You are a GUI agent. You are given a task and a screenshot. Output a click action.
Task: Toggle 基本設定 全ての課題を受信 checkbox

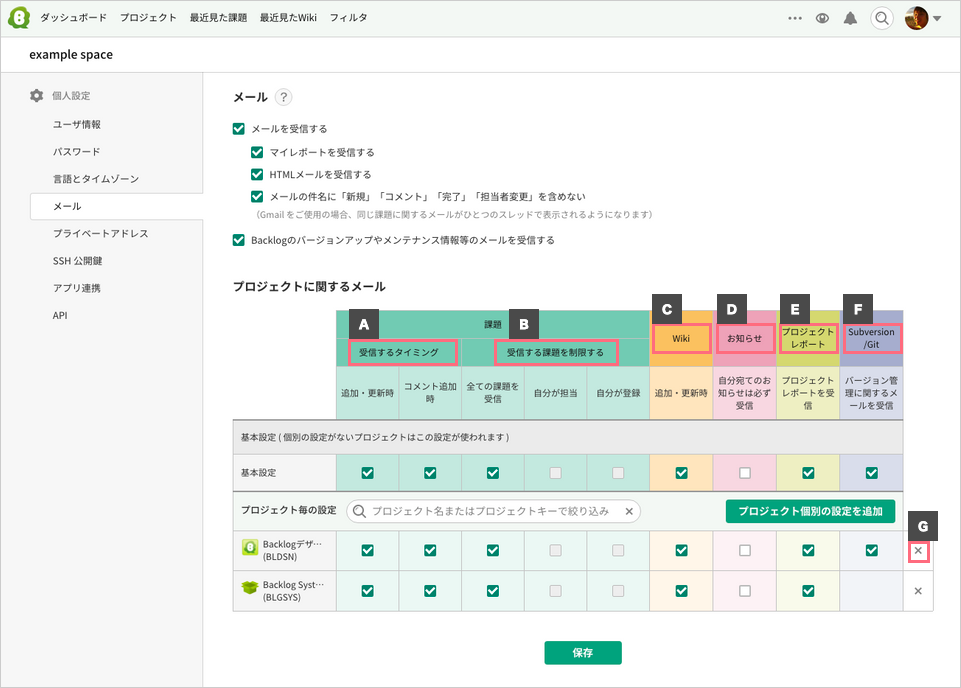click(x=493, y=473)
